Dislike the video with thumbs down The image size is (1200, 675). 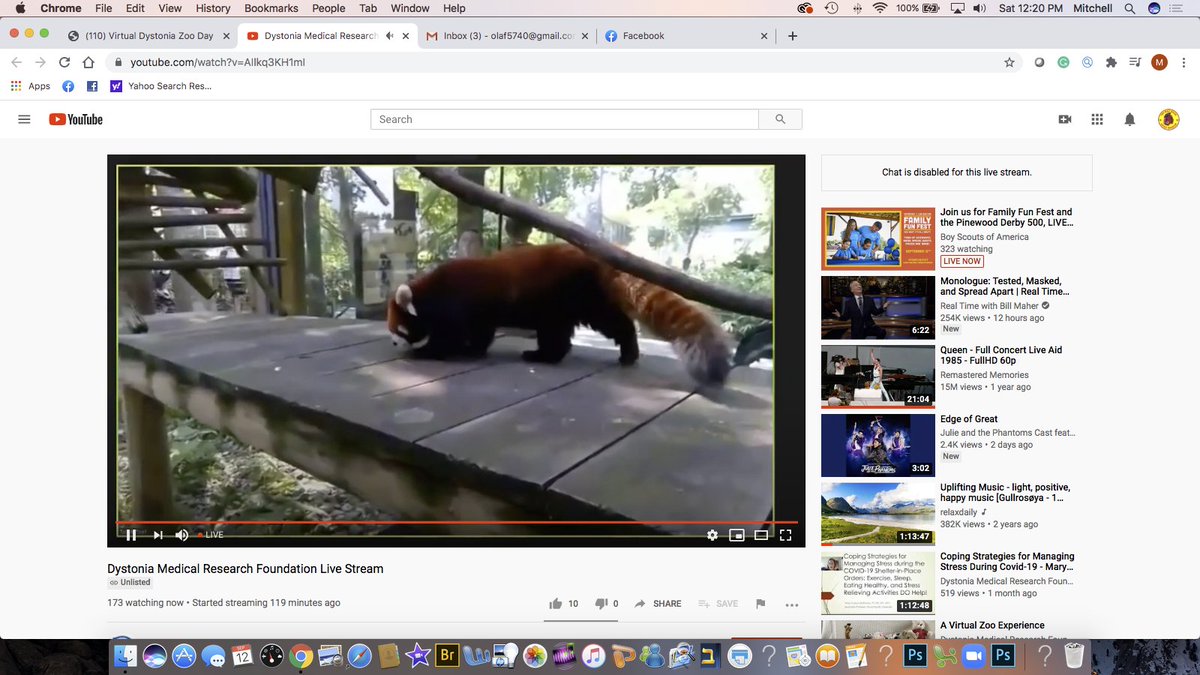pos(606,604)
